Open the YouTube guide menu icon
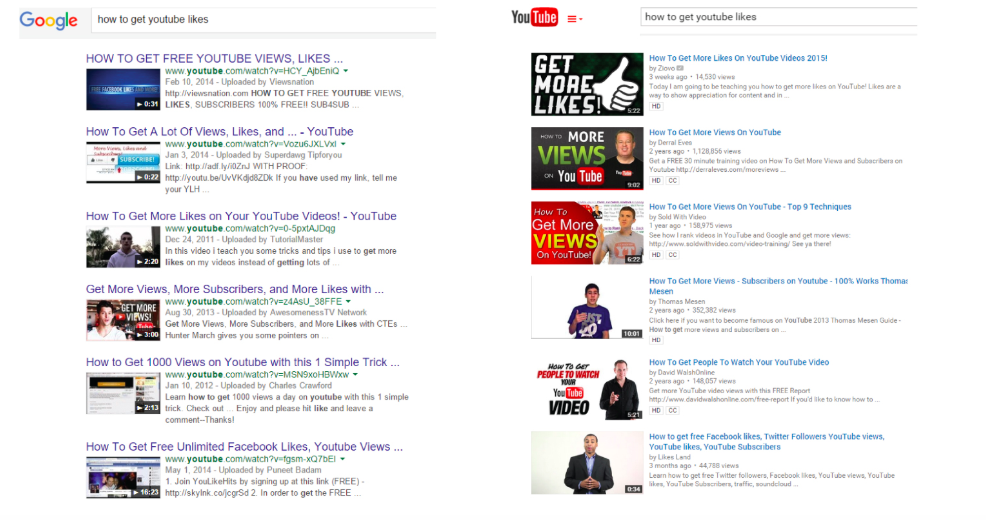Screen dimensions: 986x520 [x=574, y=19]
